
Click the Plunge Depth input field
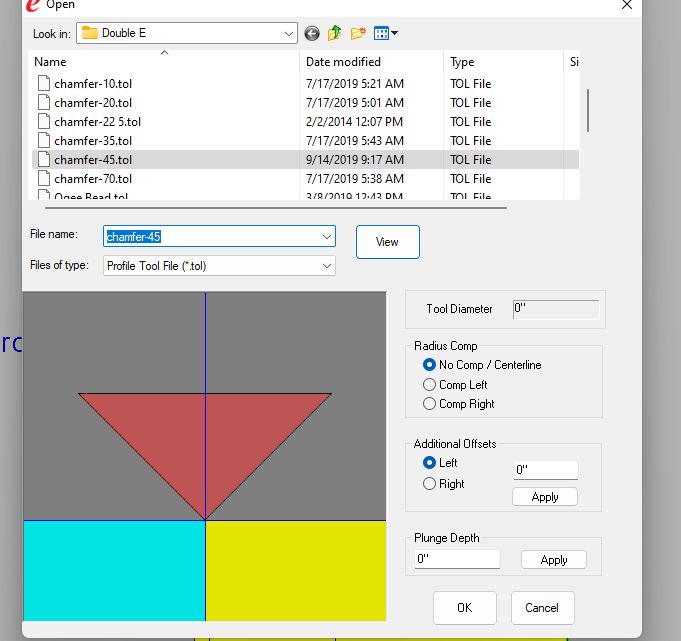coord(457,560)
